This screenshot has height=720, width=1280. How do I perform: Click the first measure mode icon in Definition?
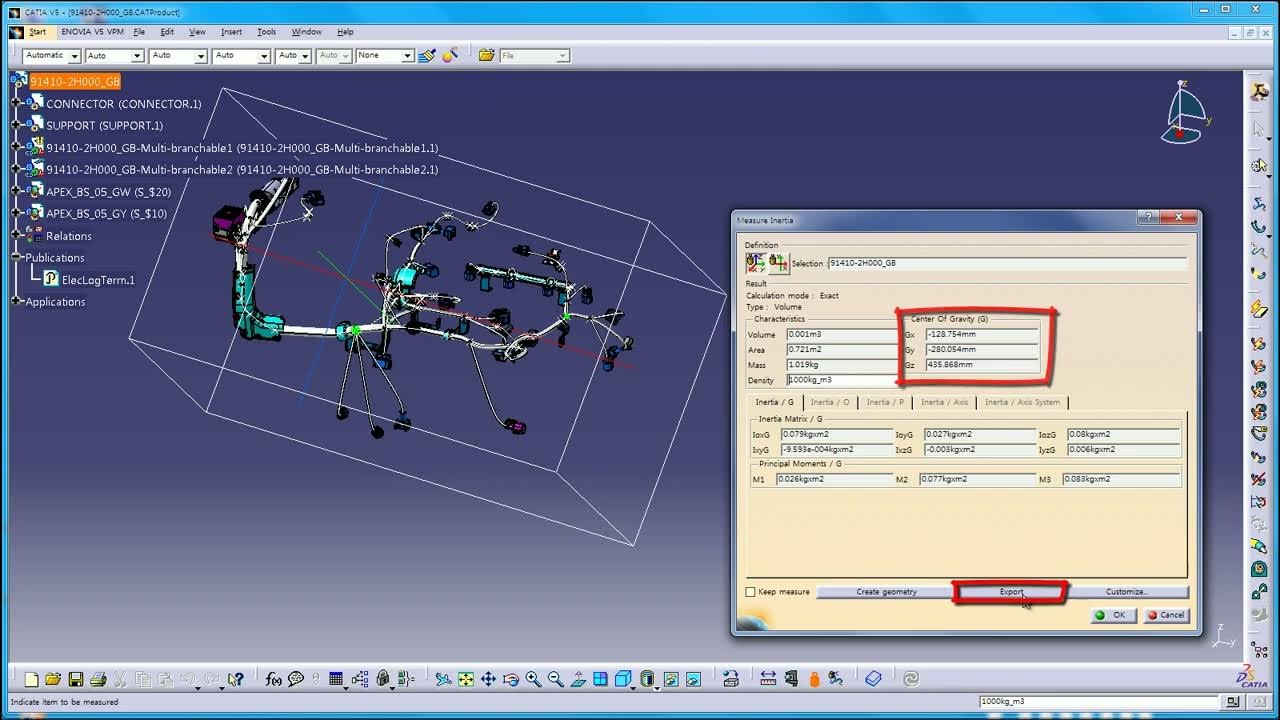click(x=756, y=263)
